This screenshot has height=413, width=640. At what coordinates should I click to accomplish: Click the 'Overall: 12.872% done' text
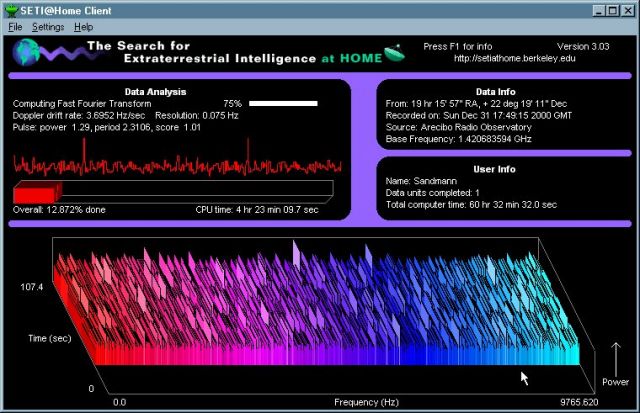click(59, 210)
